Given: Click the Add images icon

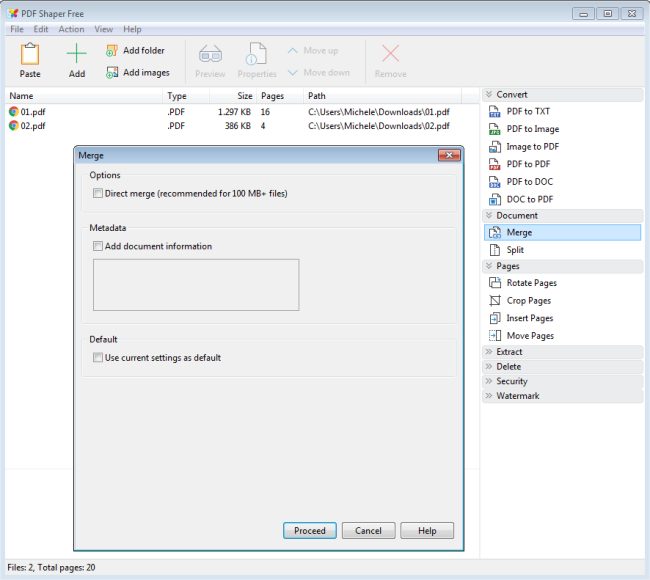Looking at the screenshot, I should (x=112, y=73).
